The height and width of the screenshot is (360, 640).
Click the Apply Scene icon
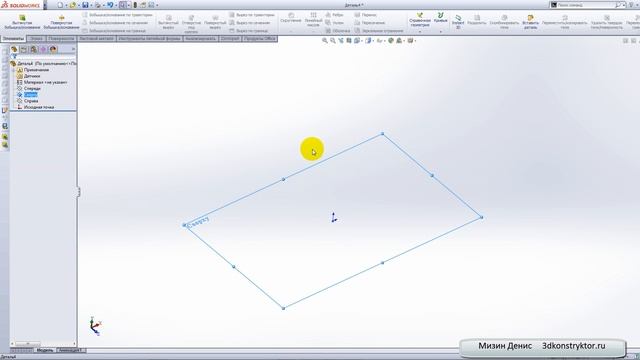click(x=399, y=41)
